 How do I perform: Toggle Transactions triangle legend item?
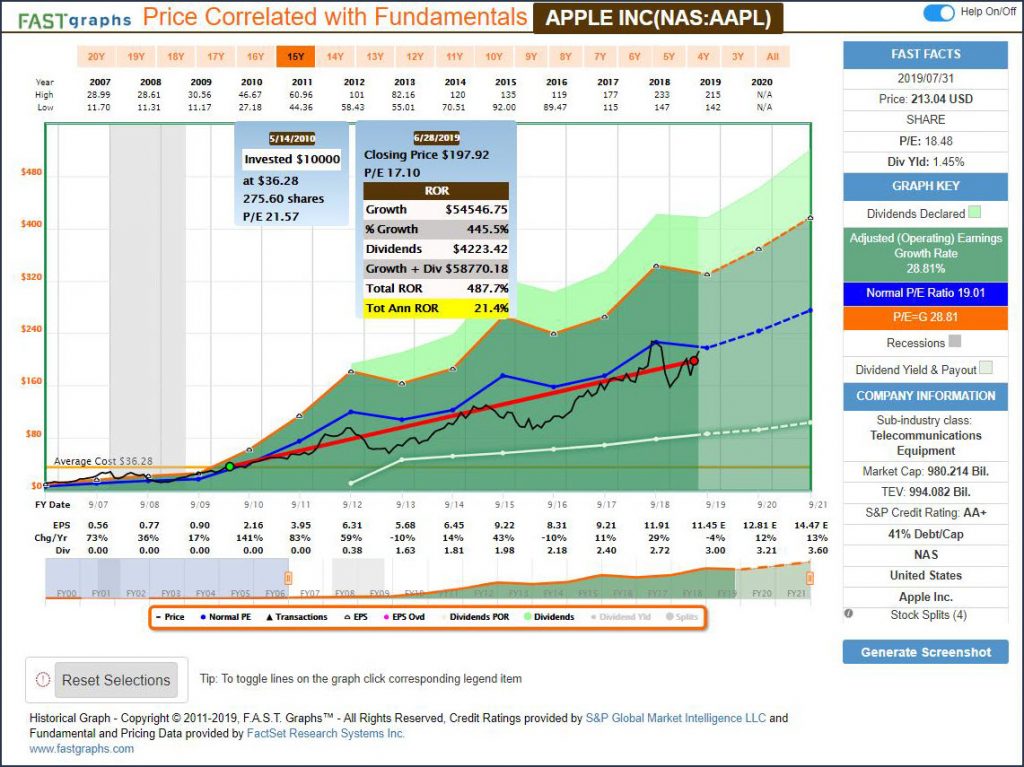[x=294, y=617]
